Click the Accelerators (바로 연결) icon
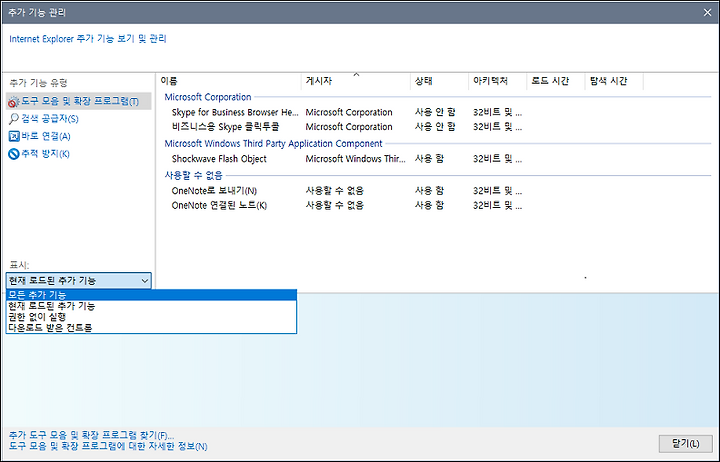Image resolution: width=720 pixels, height=462 pixels. [14, 136]
